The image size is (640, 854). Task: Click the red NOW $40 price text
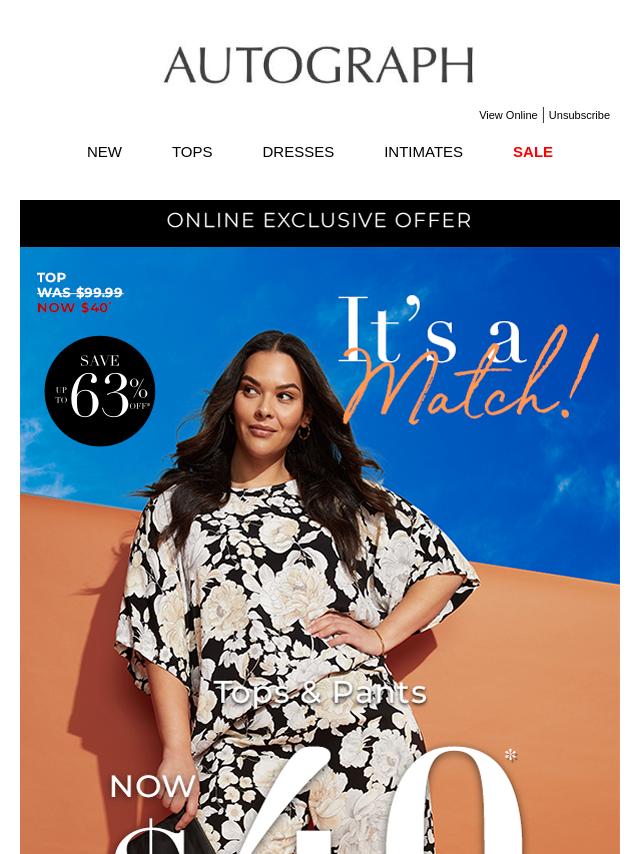[74, 308]
